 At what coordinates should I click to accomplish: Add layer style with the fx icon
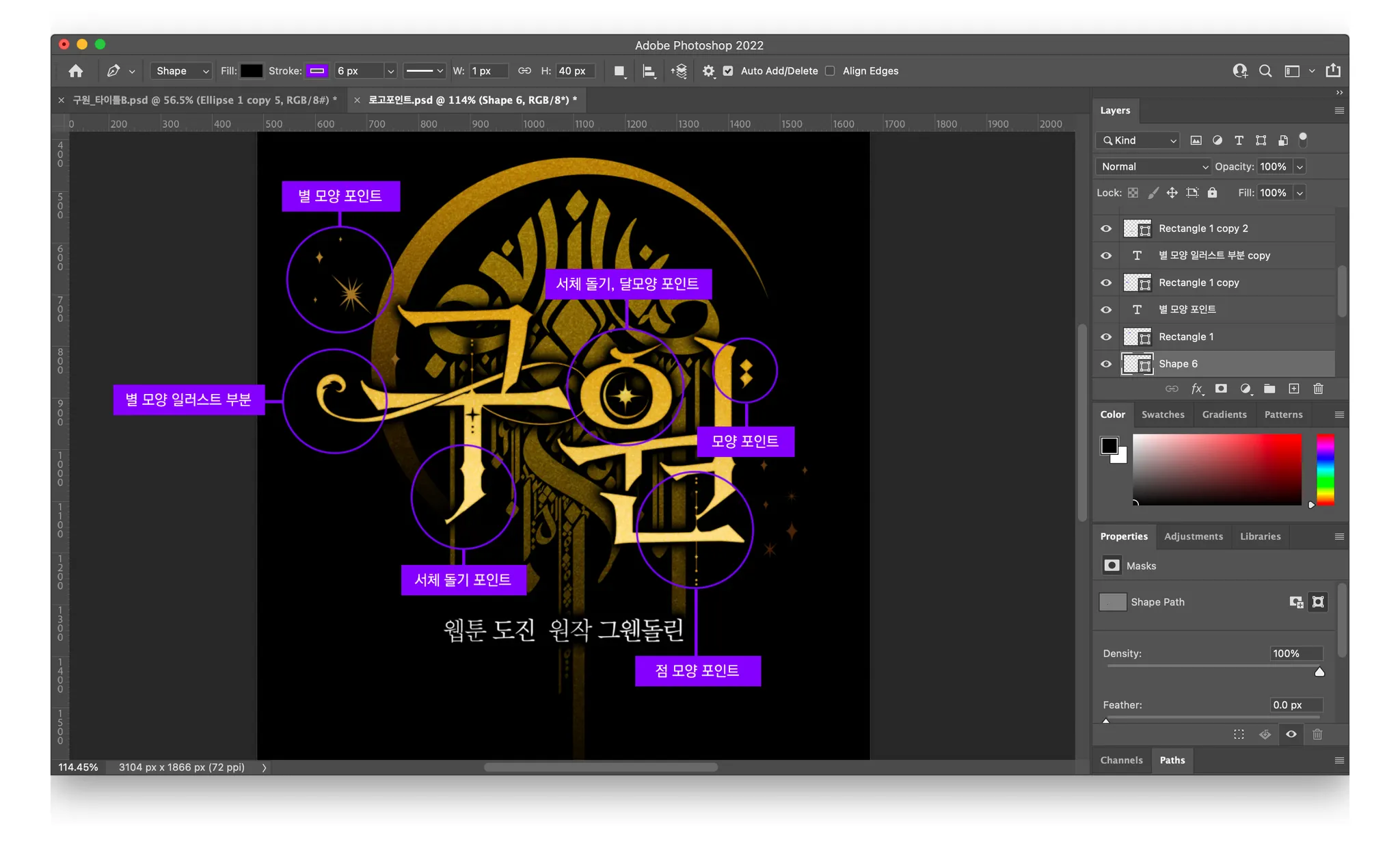tap(1196, 389)
